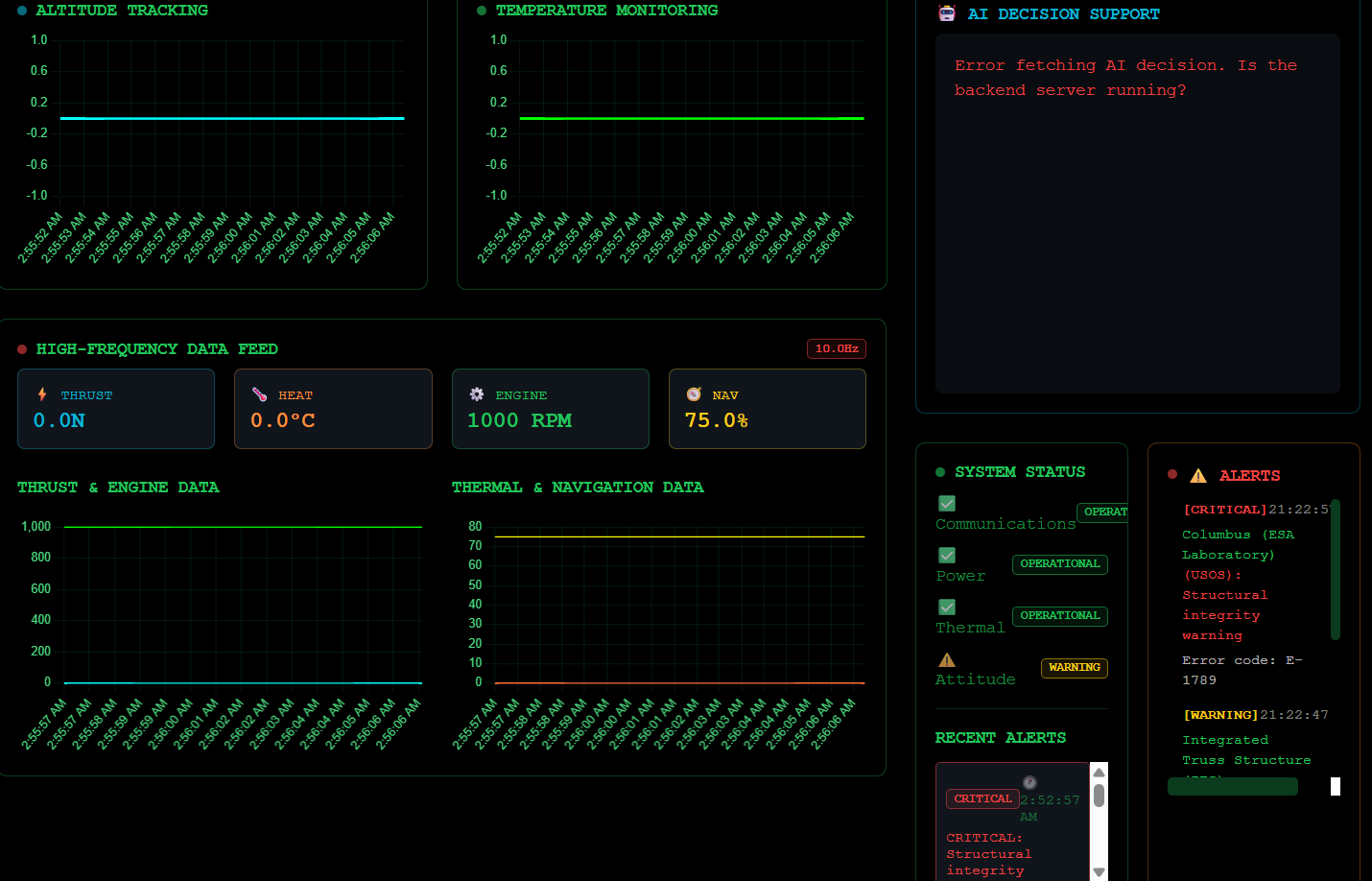Click the [CRITICAL] tag in Alerts panel

1225,510
